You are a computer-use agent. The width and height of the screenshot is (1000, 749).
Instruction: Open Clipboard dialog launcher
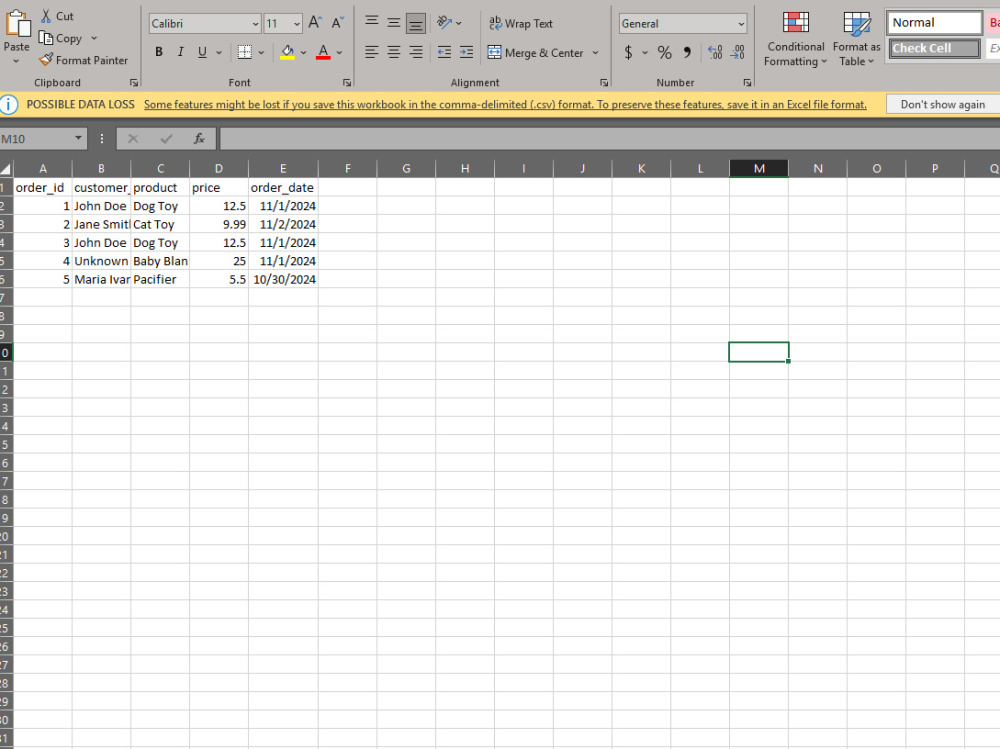[x=134, y=83]
